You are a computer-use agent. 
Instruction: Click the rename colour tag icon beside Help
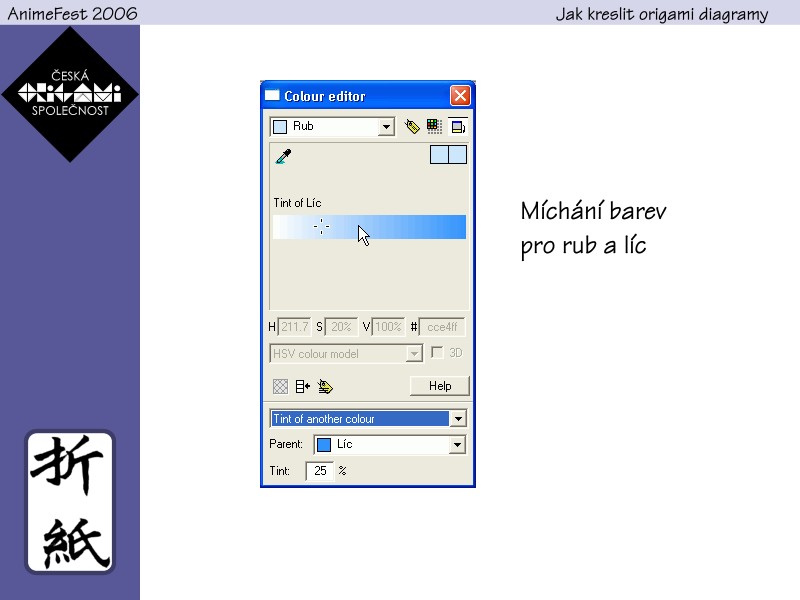(x=325, y=386)
